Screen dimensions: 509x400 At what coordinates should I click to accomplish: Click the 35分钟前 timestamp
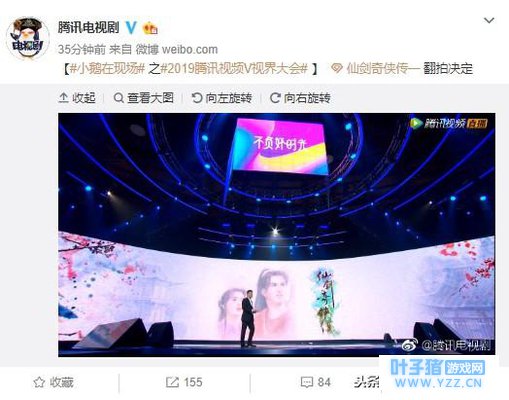point(82,50)
